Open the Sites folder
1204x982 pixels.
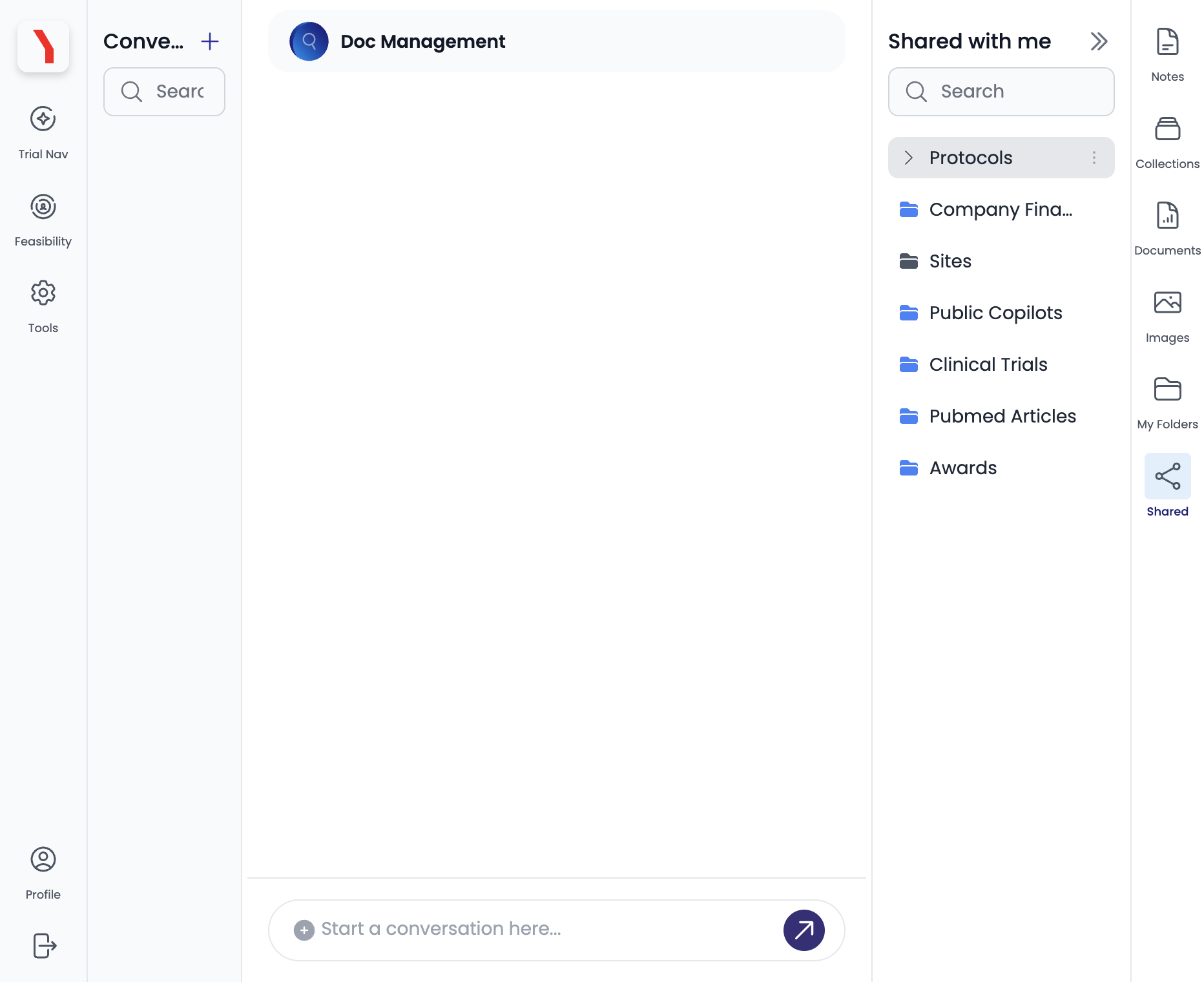pos(1001,261)
